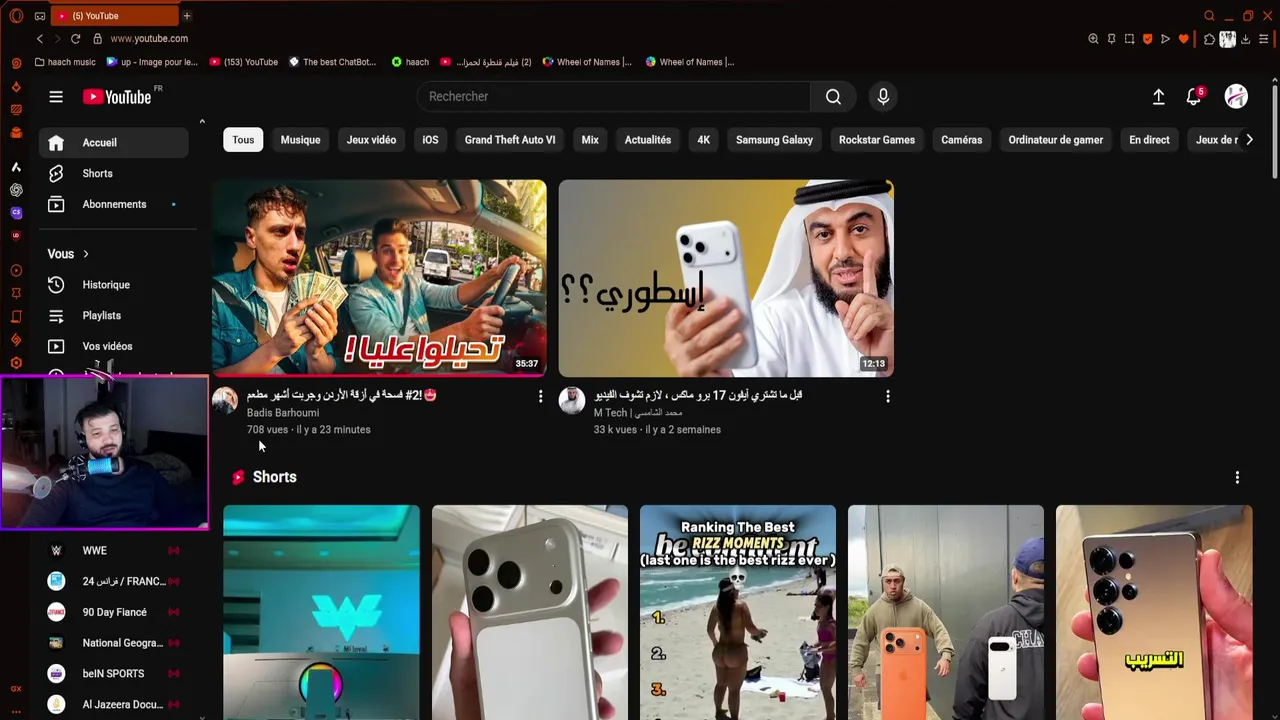Go to Accueil in sidebar
This screenshot has width=1280, height=720.
coord(113,143)
